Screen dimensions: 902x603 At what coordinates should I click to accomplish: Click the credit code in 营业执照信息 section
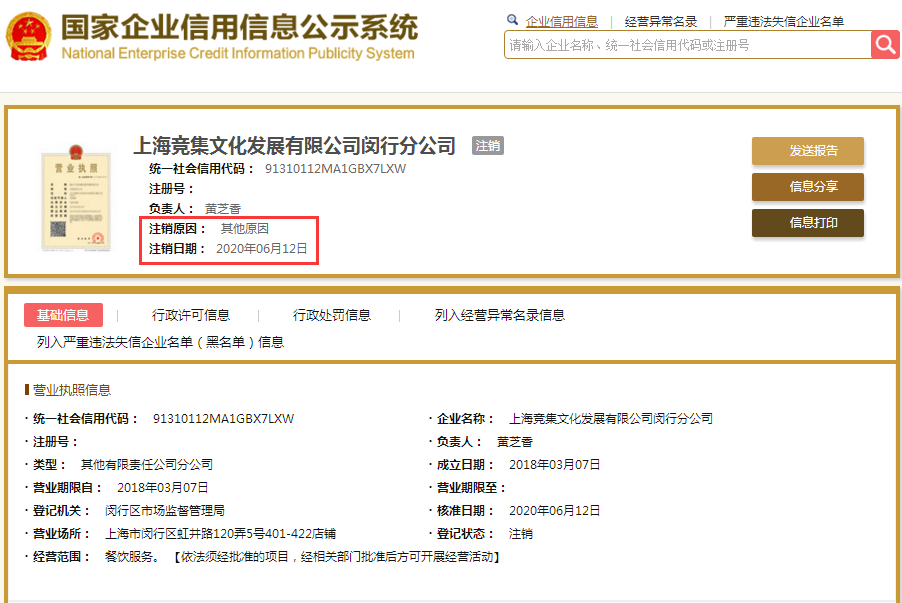(223, 418)
